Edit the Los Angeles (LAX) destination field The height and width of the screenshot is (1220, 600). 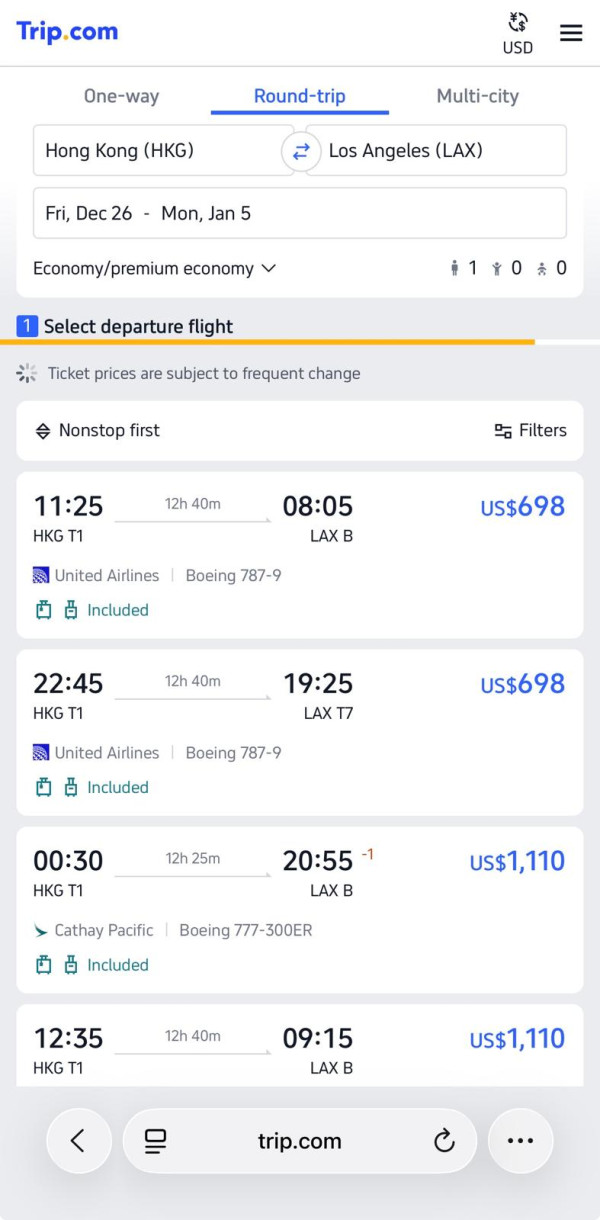click(x=440, y=151)
